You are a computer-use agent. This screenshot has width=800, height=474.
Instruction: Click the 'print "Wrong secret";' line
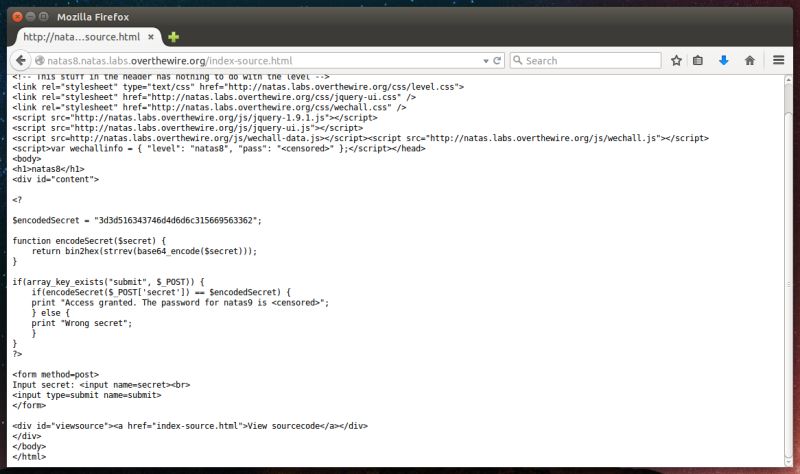point(82,323)
